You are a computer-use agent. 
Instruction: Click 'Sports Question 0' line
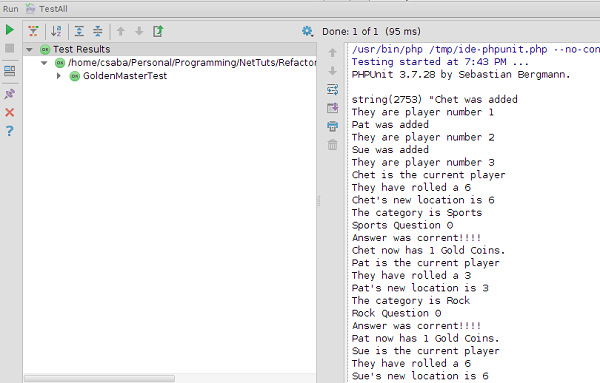pos(403,225)
